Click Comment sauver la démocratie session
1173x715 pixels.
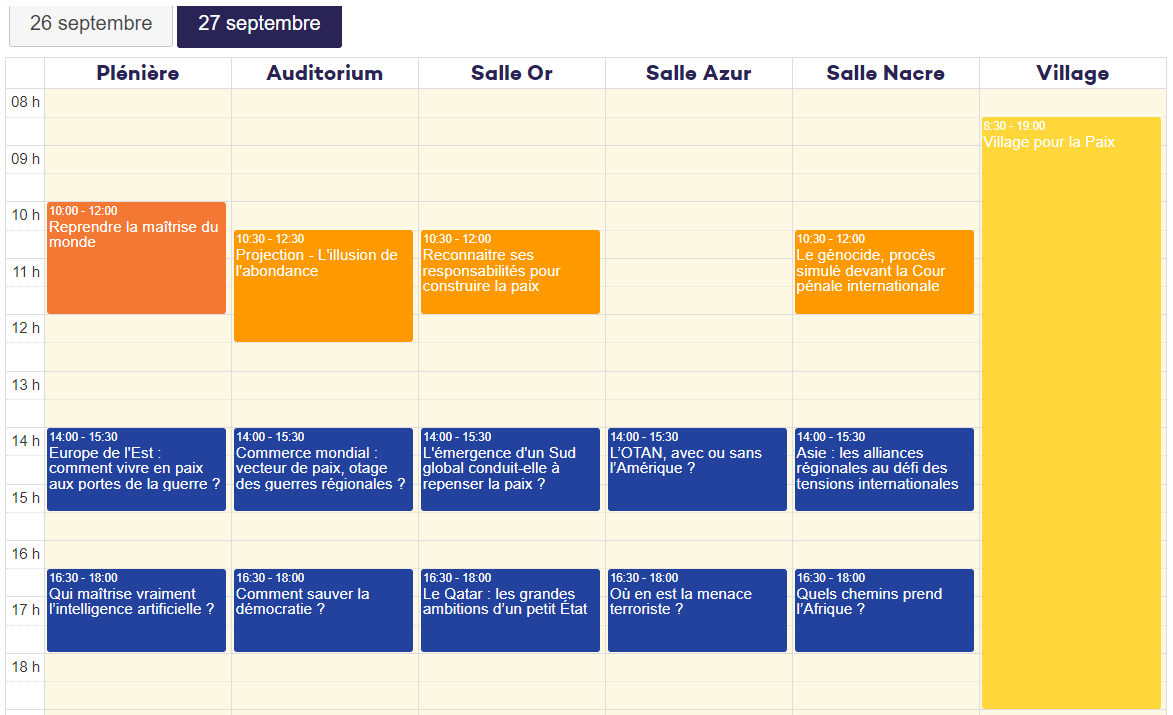click(x=323, y=610)
